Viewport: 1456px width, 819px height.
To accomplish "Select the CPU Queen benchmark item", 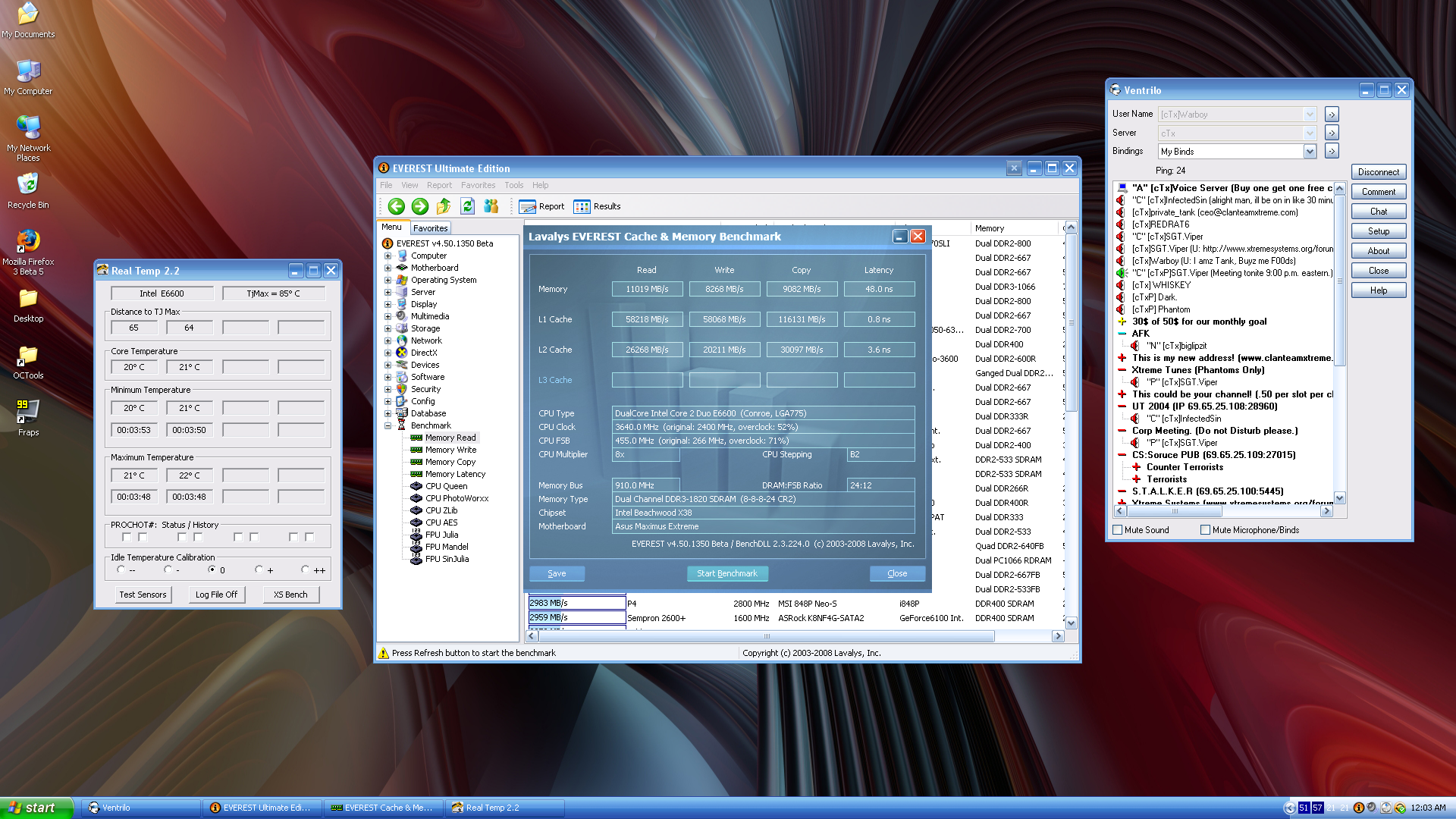I will pyautogui.click(x=446, y=486).
